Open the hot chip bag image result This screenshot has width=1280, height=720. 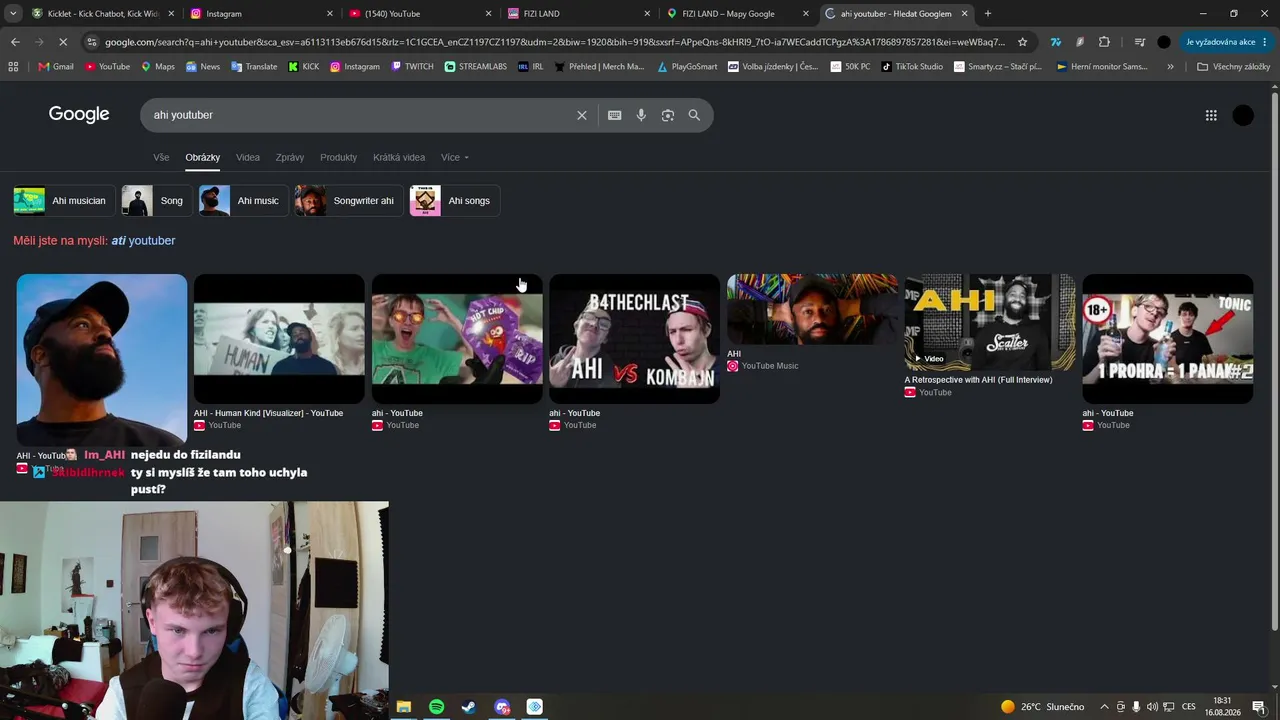coord(457,339)
